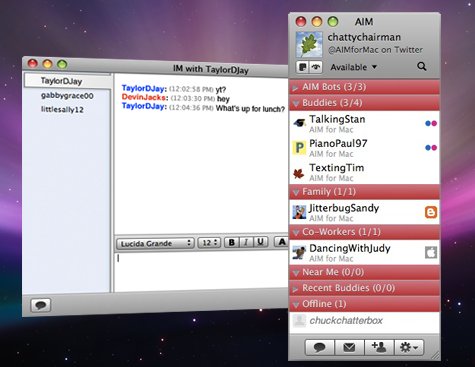Image resolution: width=475 pixels, height=367 pixels.
Task: Toggle bold formatting in IM window
Action: tap(232, 242)
